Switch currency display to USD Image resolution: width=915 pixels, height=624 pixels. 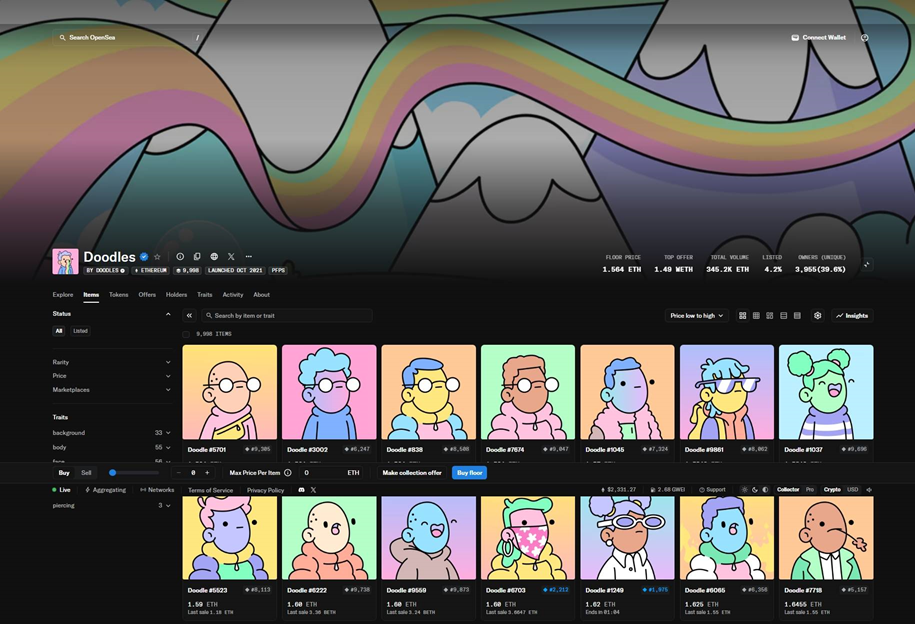pos(853,490)
